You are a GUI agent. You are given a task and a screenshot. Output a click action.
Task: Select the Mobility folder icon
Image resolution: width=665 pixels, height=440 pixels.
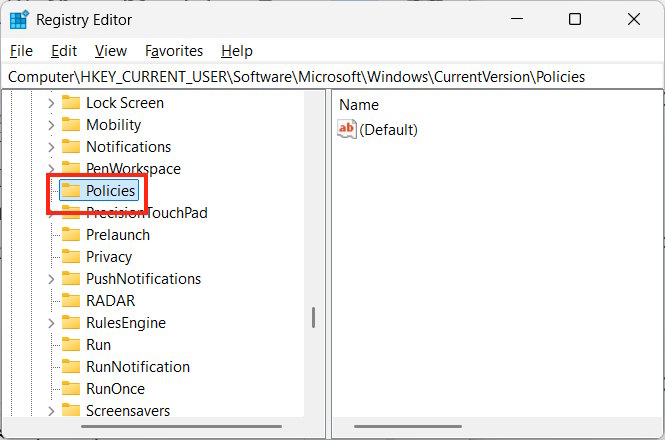71,125
